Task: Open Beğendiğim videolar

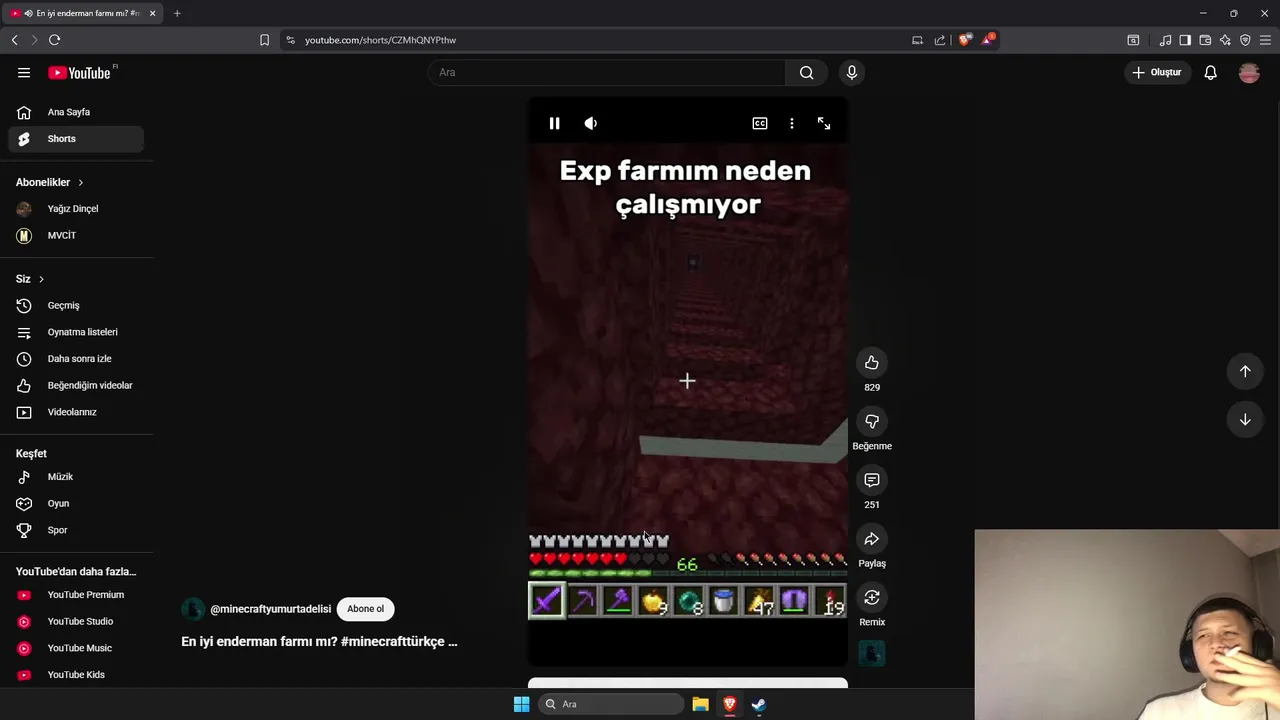Action: [x=76, y=385]
